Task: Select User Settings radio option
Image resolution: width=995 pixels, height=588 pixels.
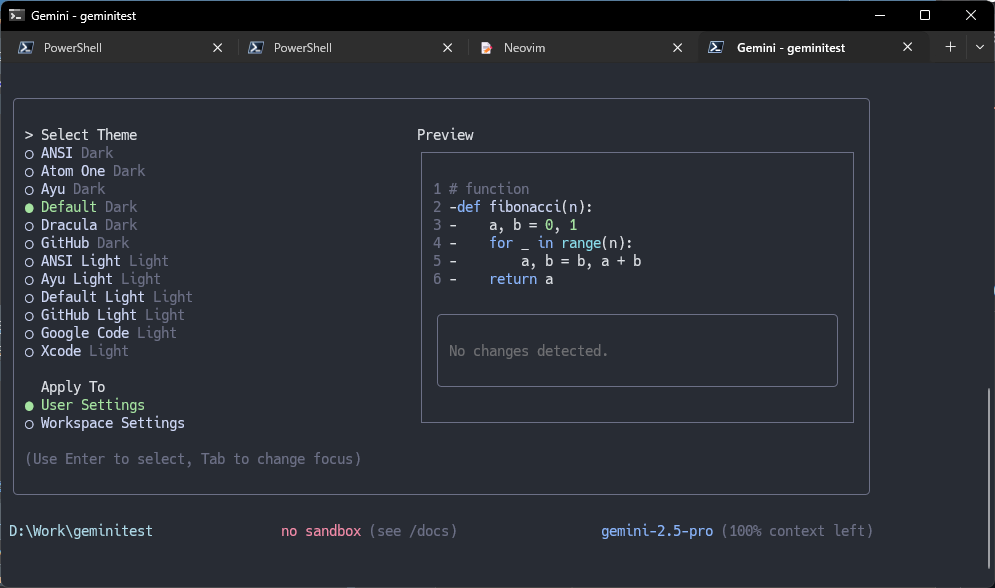Action: click(x=92, y=405)
